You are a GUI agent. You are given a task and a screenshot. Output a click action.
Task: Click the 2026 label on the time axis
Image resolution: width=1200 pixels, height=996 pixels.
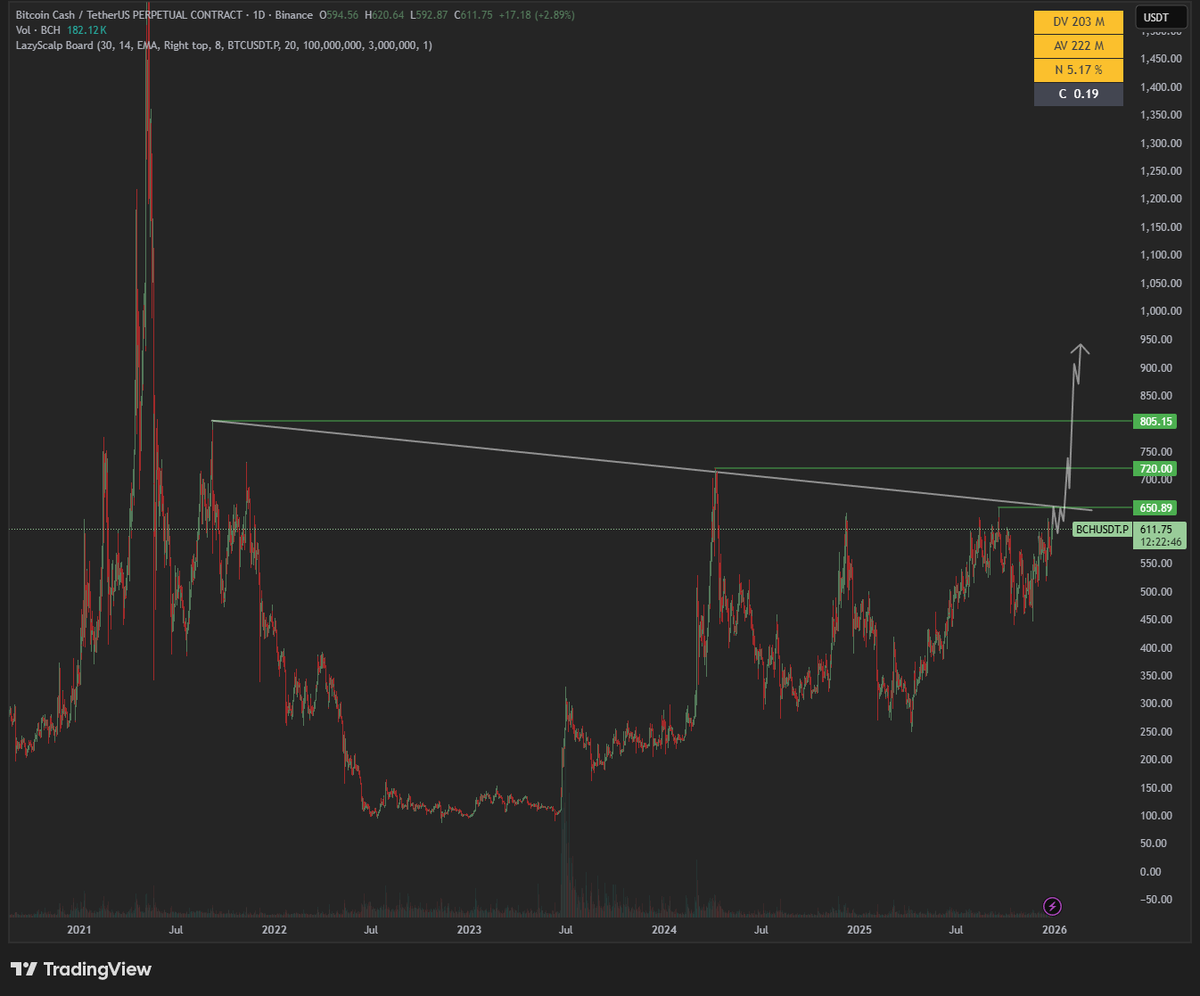(1054, 930)
